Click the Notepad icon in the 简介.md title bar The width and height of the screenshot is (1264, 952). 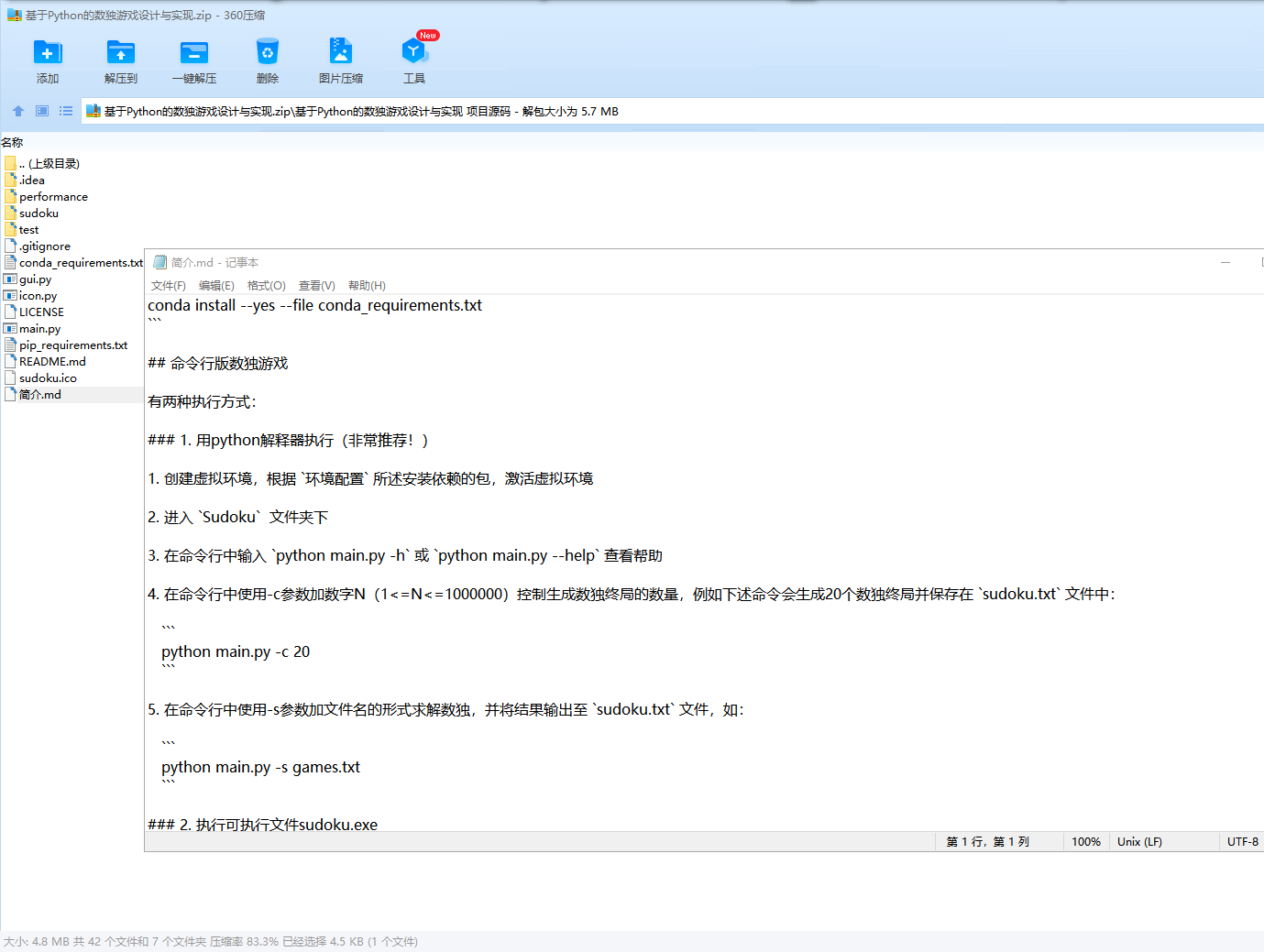160,262
